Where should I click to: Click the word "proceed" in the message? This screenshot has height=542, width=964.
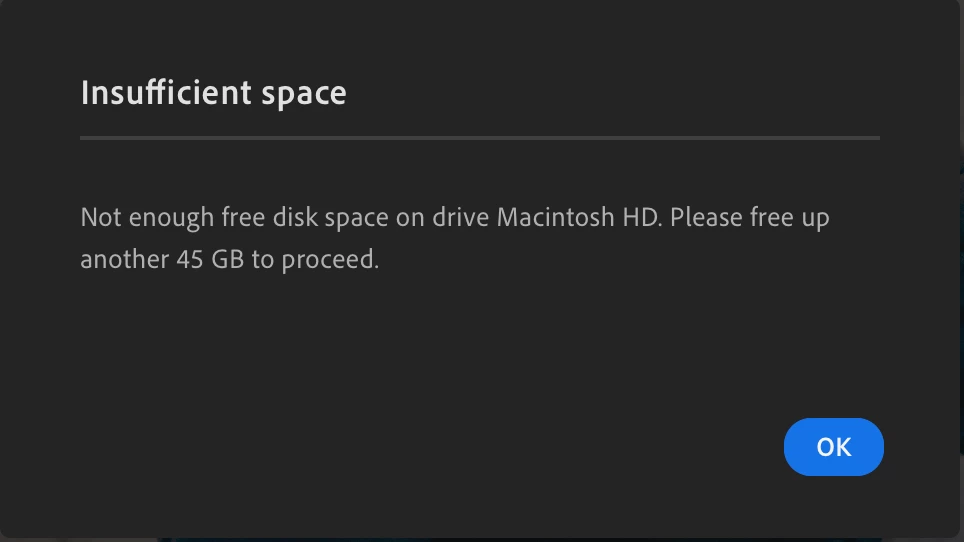tap(326, 260)
